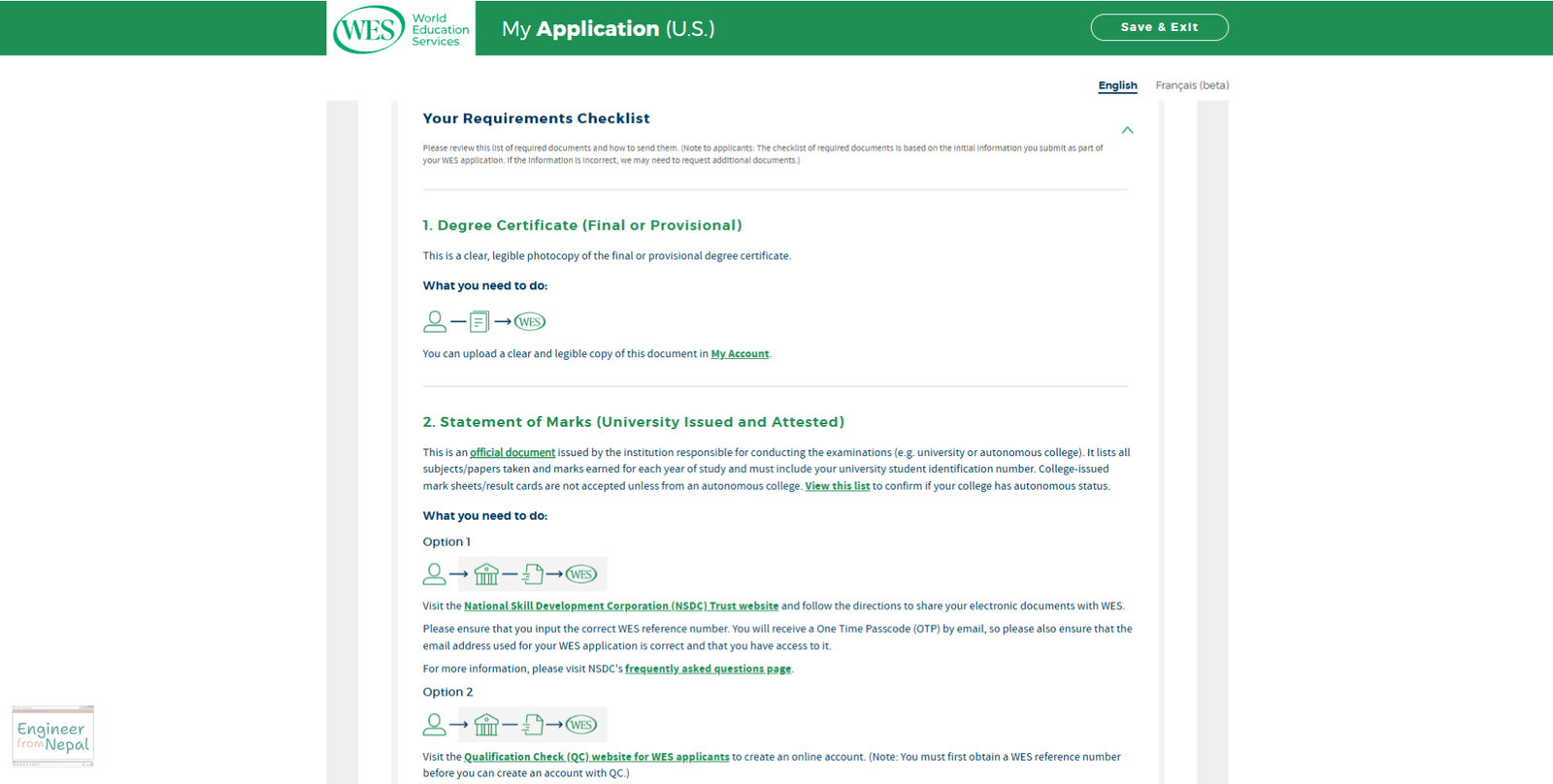The image size is (1553, 784).
Task: Open the View this list link
Action: (x=837, y=486)
